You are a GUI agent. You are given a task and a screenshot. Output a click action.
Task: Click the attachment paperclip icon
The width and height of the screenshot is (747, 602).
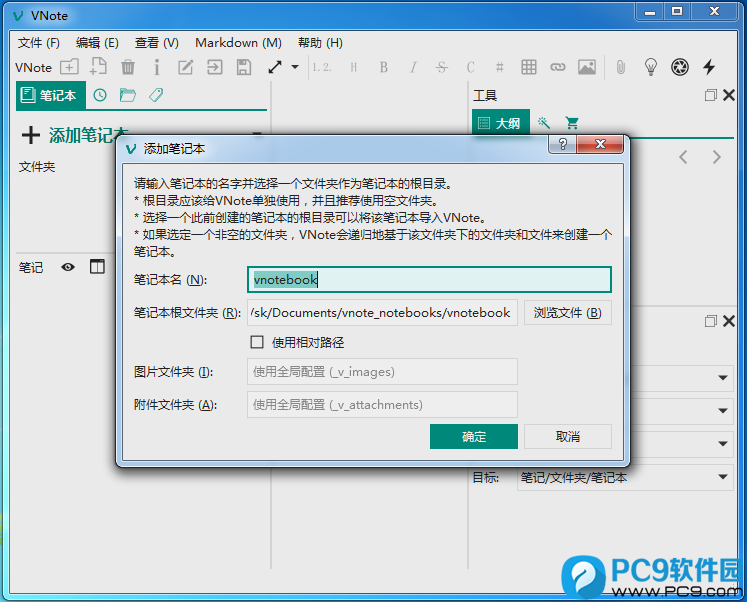(x=620, y=67)
